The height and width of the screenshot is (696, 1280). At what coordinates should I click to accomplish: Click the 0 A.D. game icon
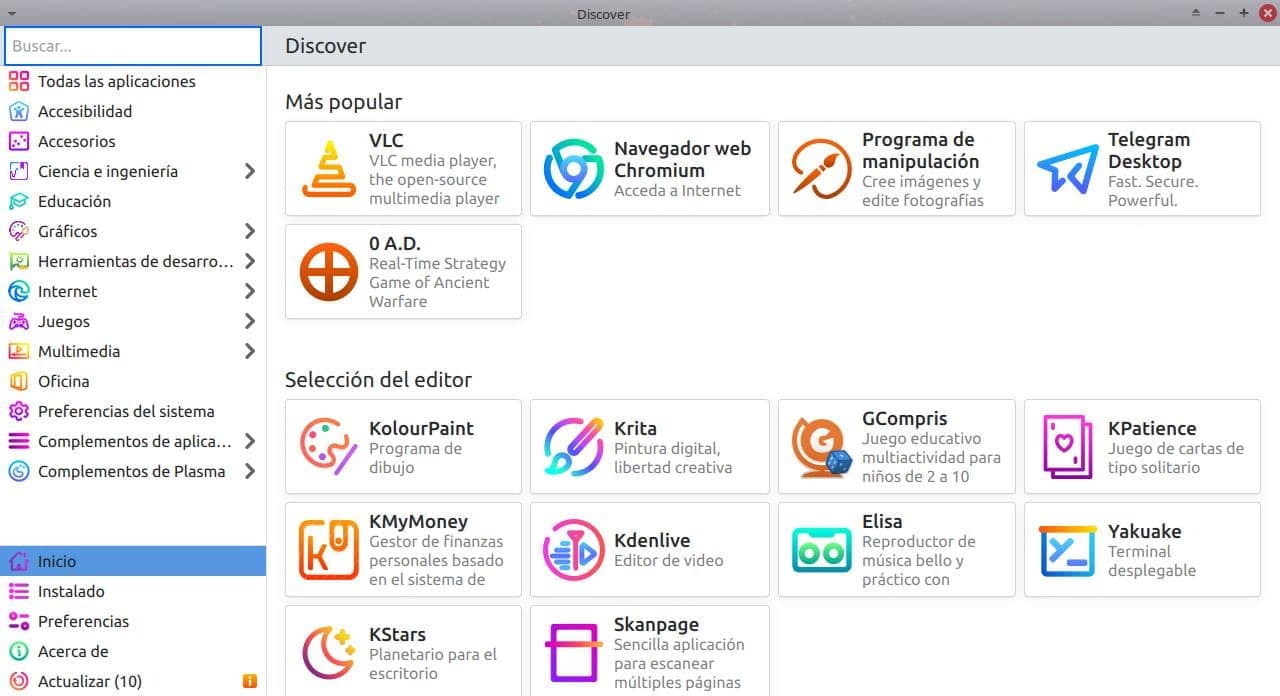tap(328, 272)
